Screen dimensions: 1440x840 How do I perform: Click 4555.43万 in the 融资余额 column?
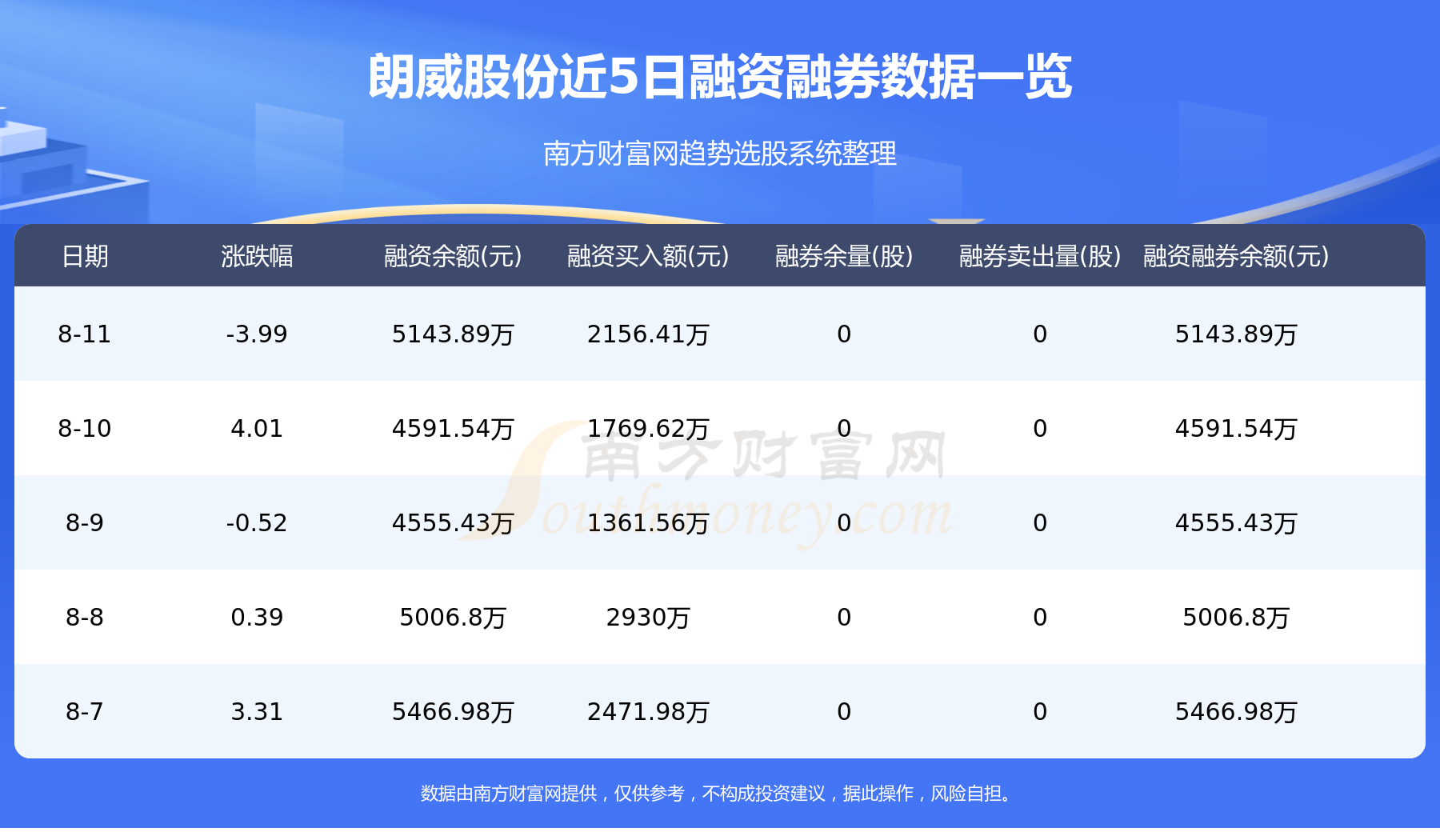(453, 522)
